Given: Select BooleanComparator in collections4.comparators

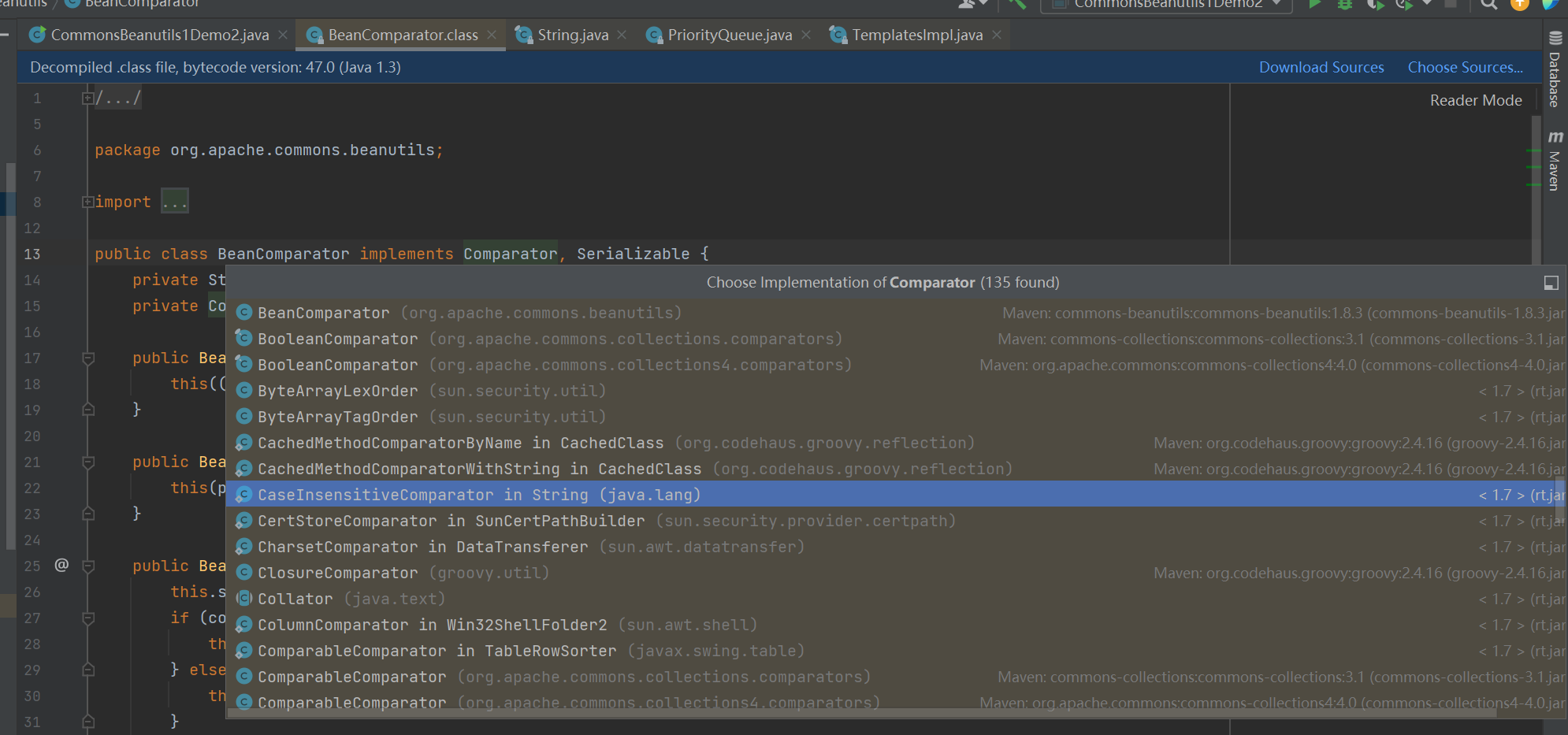Looking at the screenshot, I should pyautogui.click(x=896, y=365).
